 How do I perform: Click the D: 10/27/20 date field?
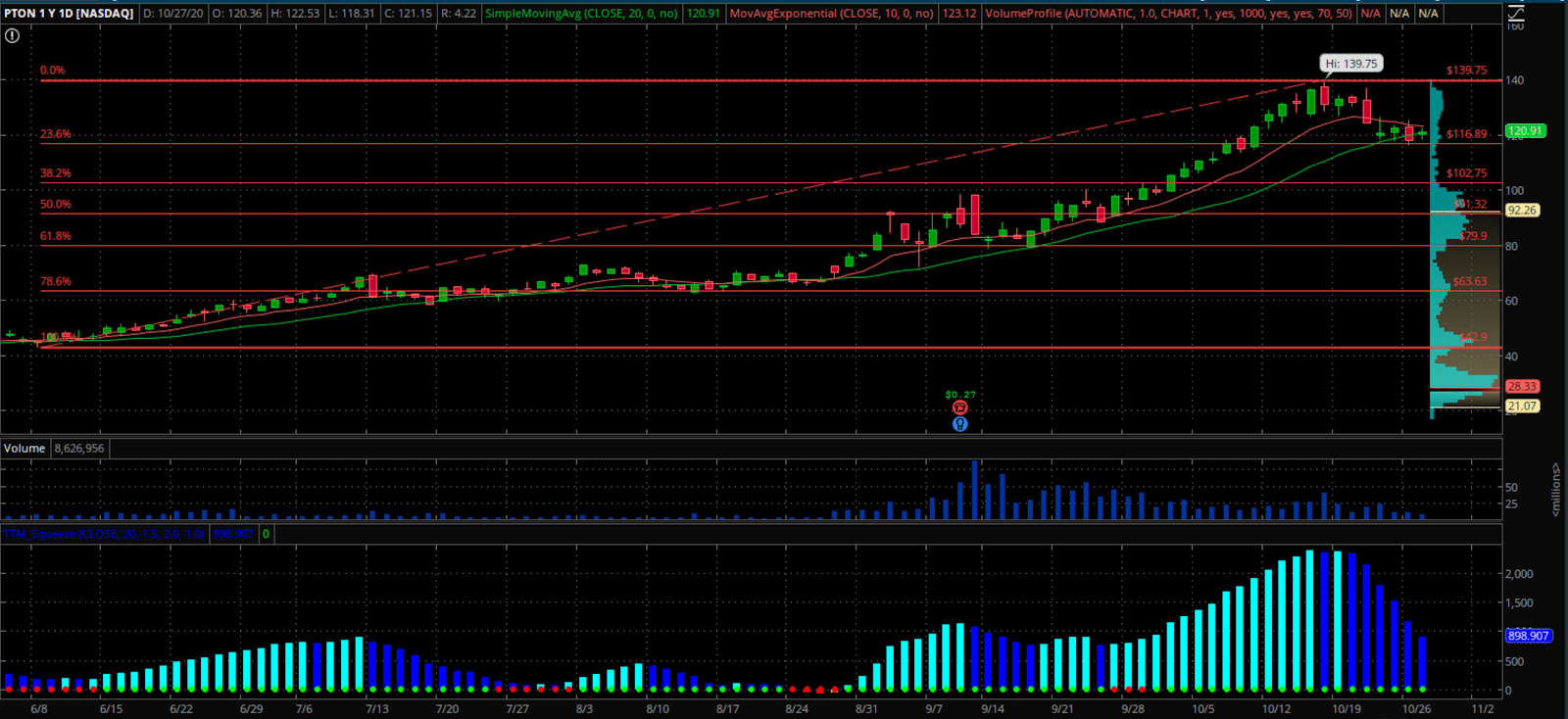(x=172, y=14)
